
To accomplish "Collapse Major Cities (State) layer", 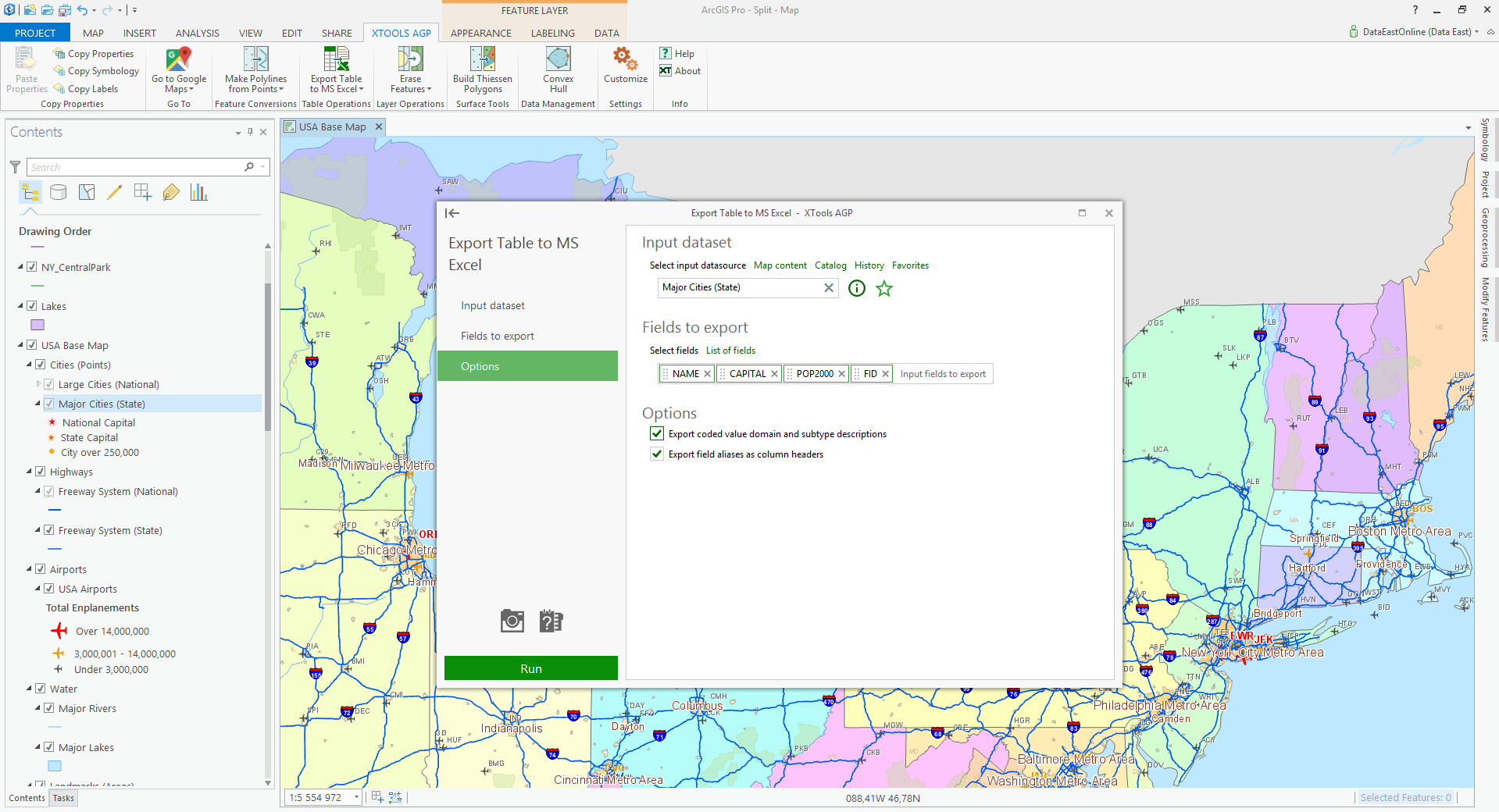I will tap(37, 404).
